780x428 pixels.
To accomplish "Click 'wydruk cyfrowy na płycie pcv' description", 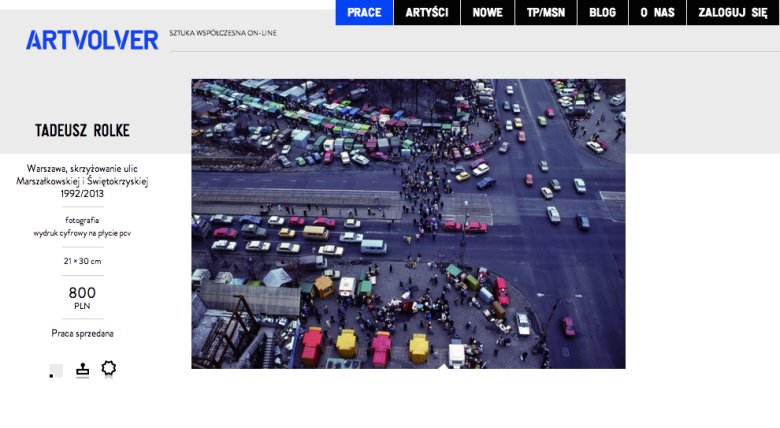I will click(82, 232).
